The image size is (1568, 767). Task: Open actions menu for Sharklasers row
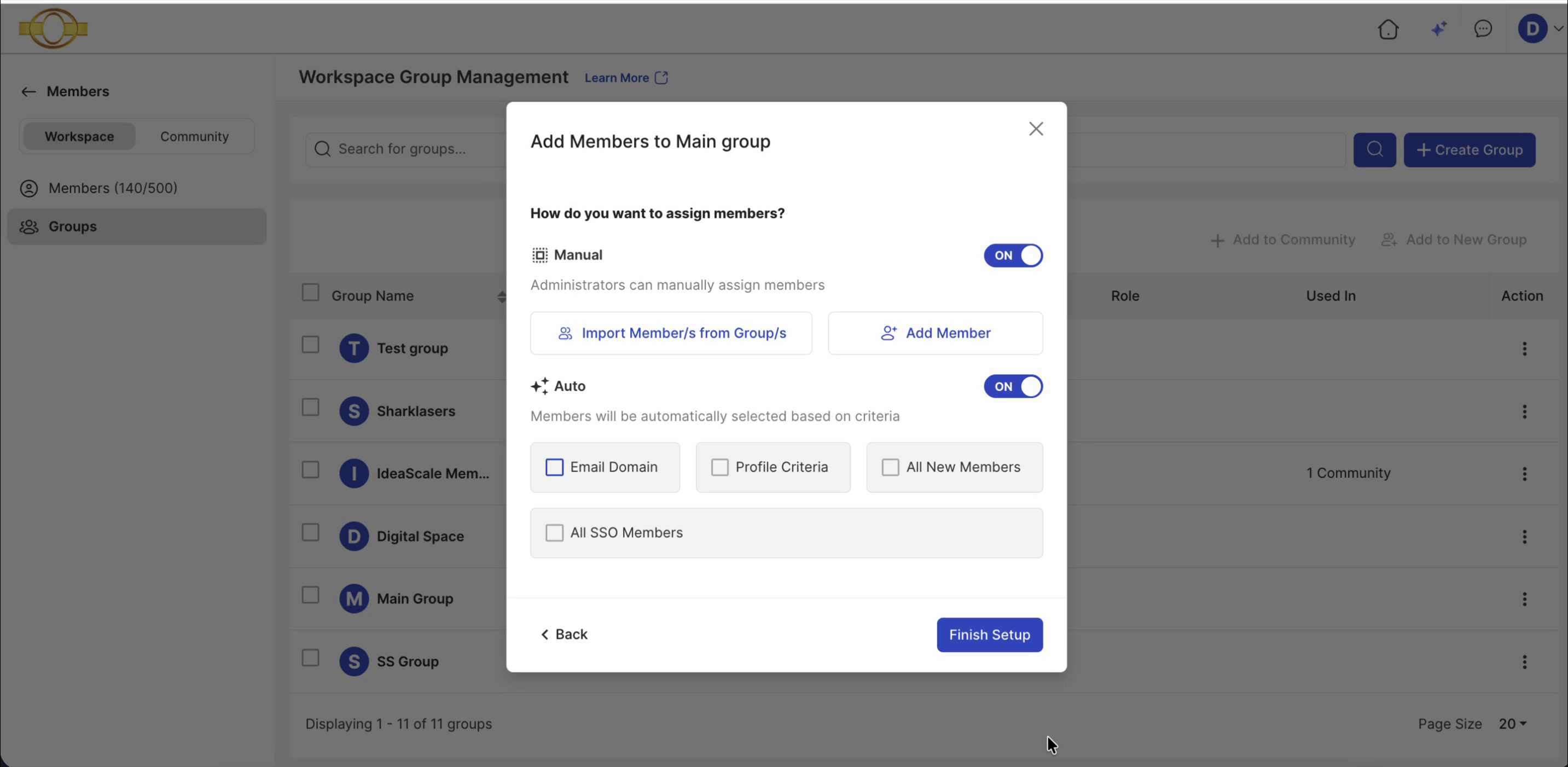point(1524,411)
